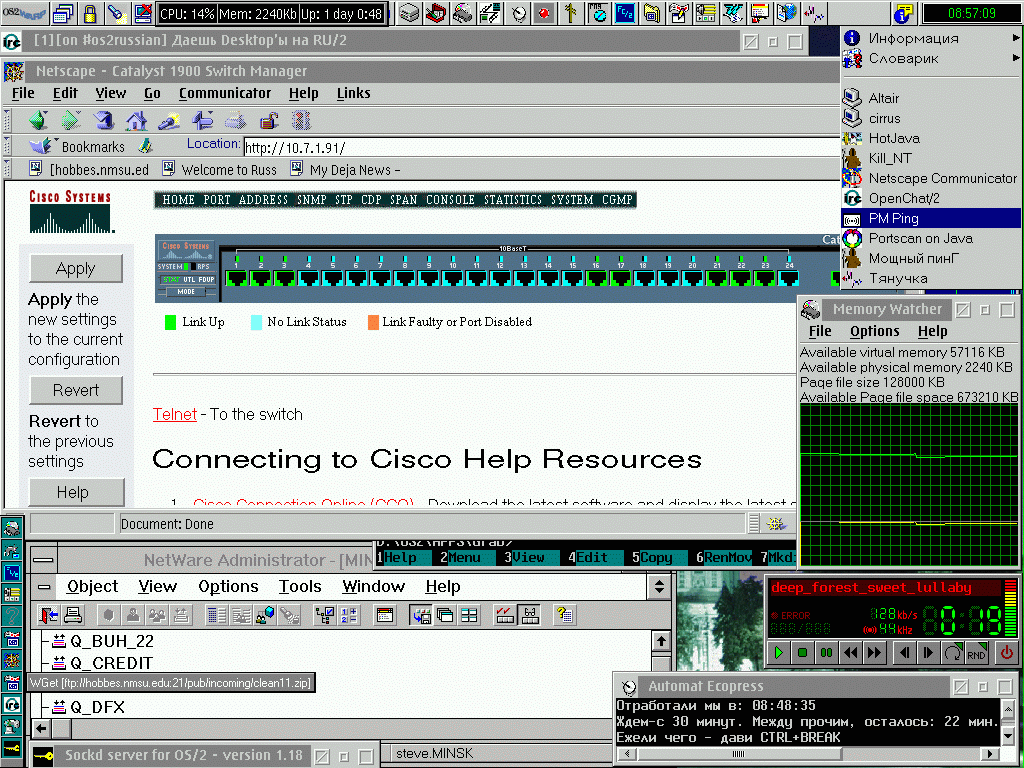Click the exit door icon in NetWare Administrator
Viewport: 1024px width, 768px height.
48,615
